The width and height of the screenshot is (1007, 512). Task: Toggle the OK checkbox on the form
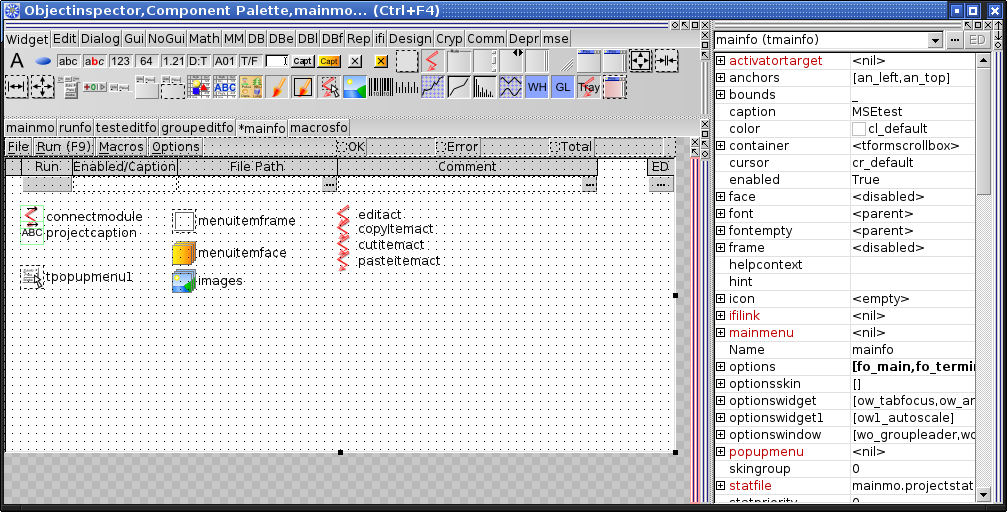pos(342,147)
